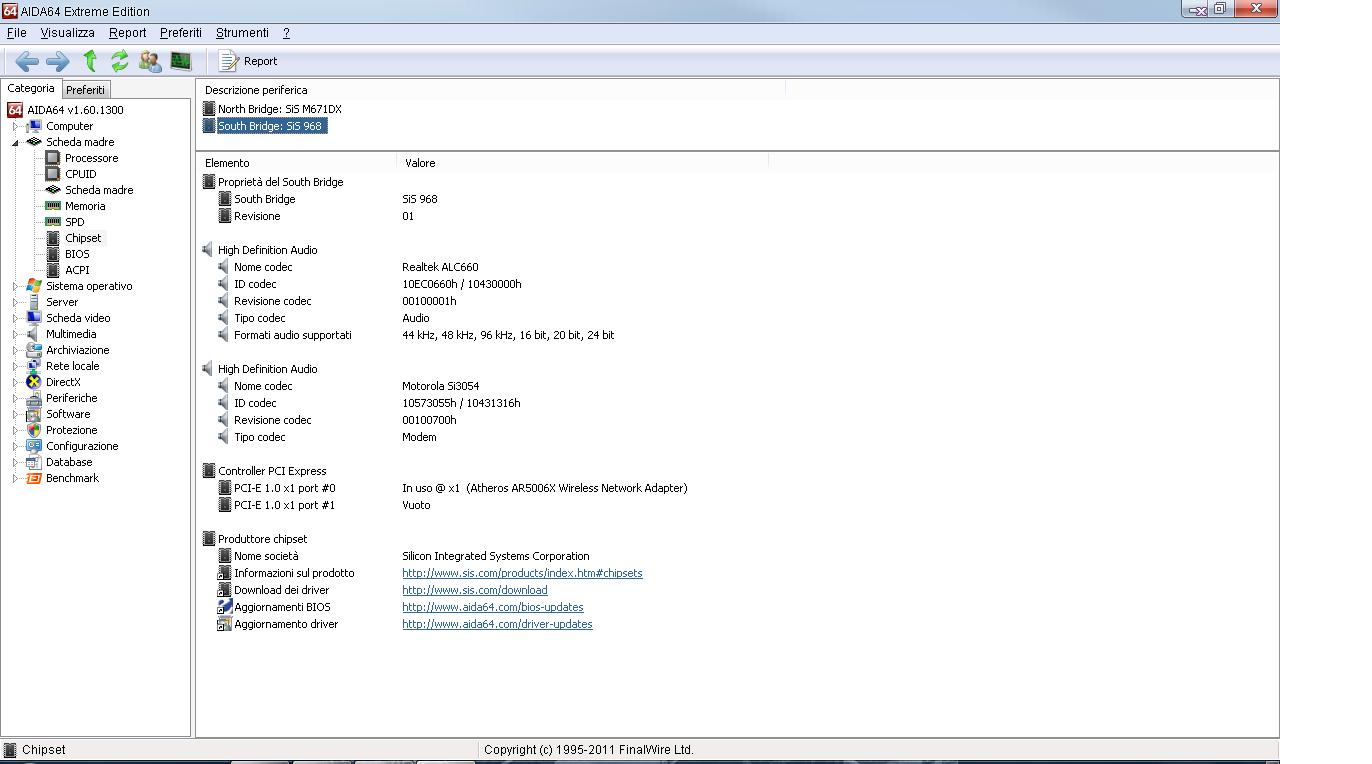Generate a report with the Report button
This screenshot has height=764, width=1372.
tap(248, 61)
